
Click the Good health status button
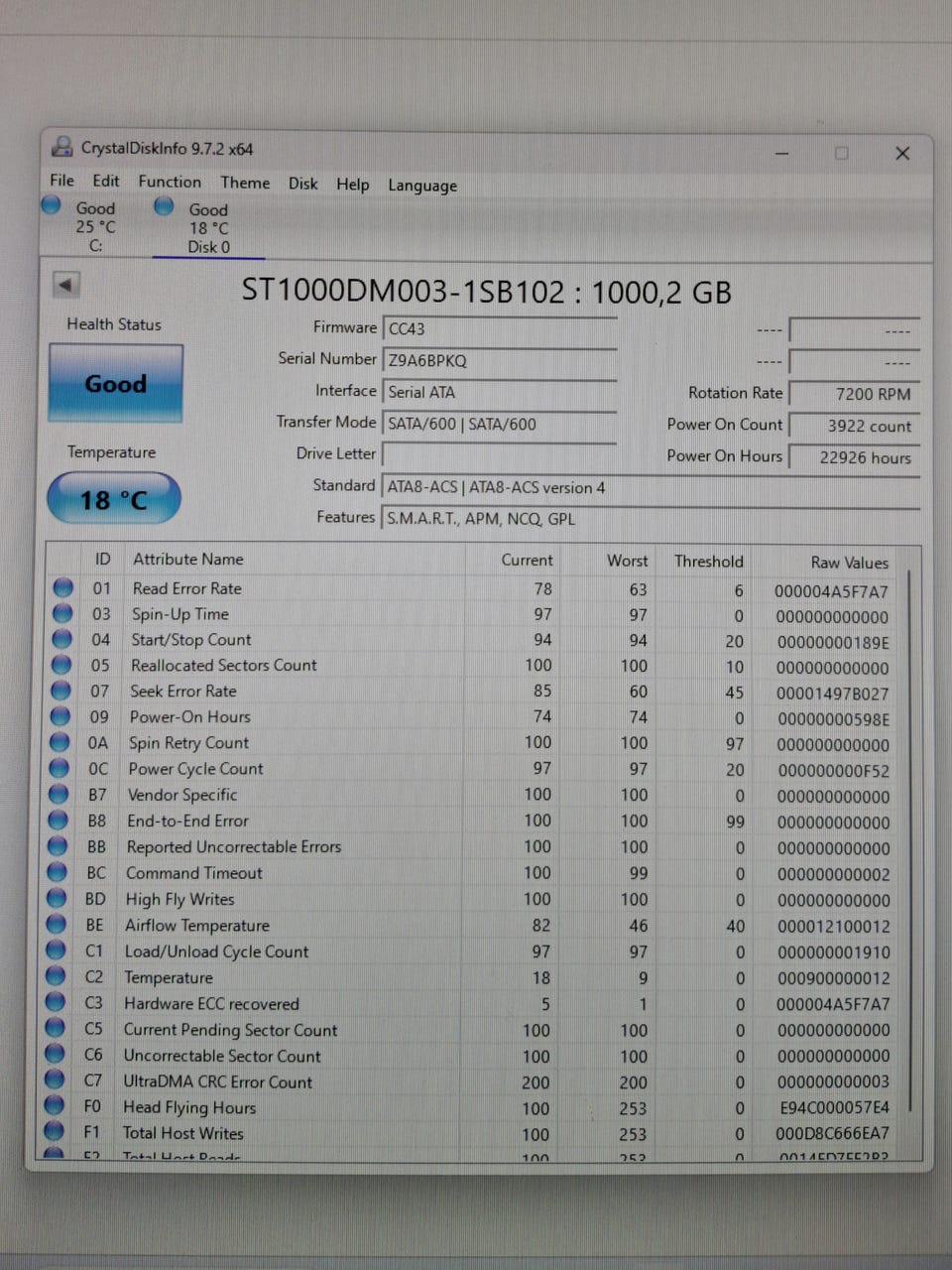(116, 384)
